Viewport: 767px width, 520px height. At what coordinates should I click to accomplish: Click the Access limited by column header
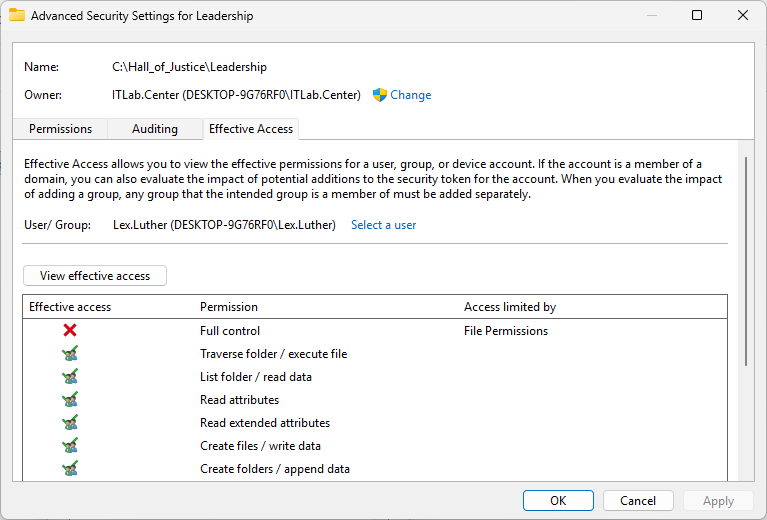pyautogui.click(x=509, y=307)
